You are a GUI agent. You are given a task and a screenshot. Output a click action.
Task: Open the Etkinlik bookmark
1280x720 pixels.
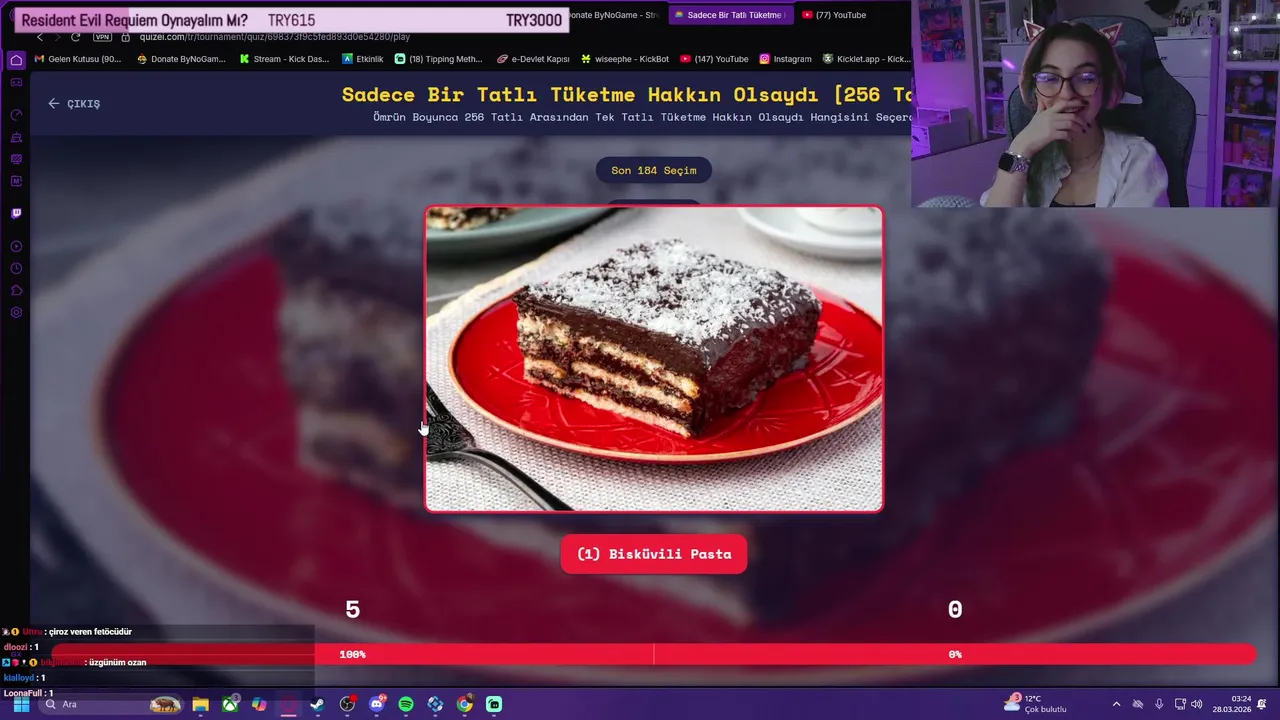[x=363, y=59]
